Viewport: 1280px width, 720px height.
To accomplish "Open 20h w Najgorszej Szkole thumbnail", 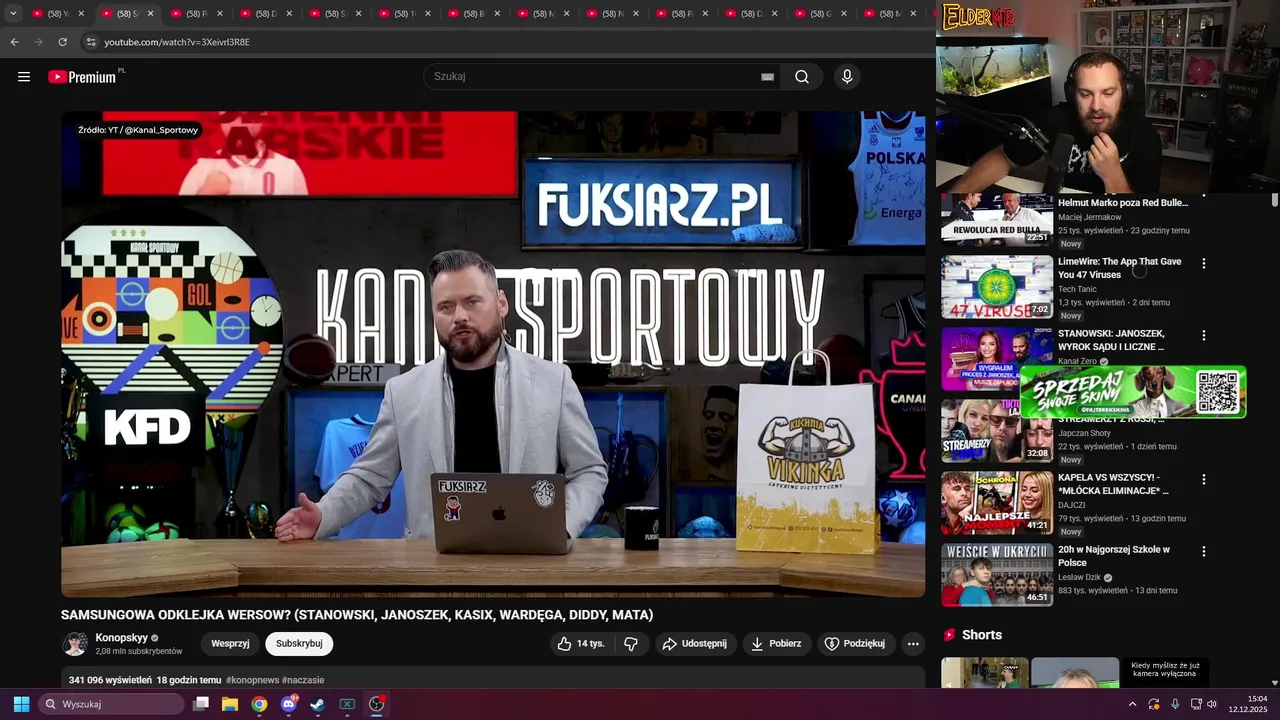I will tap(997, 575).
